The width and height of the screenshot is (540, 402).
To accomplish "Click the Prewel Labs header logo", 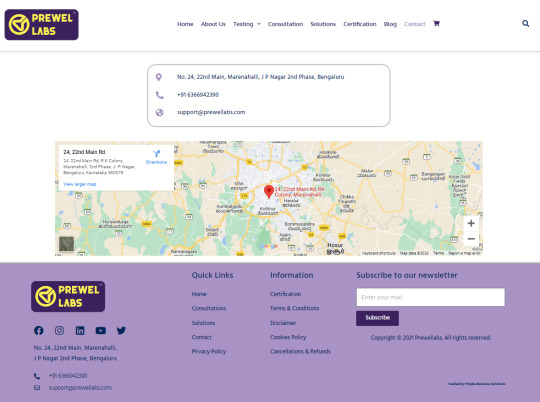I will (41, 24).
